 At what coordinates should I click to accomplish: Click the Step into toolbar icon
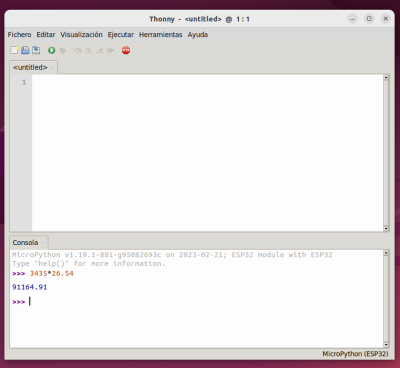(x=89, y=51)
